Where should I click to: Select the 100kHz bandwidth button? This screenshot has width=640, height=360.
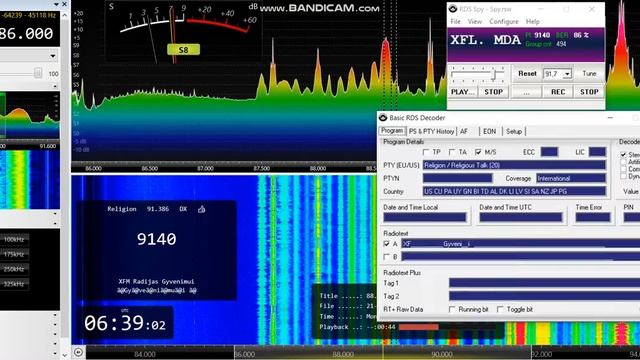point(13,239)
